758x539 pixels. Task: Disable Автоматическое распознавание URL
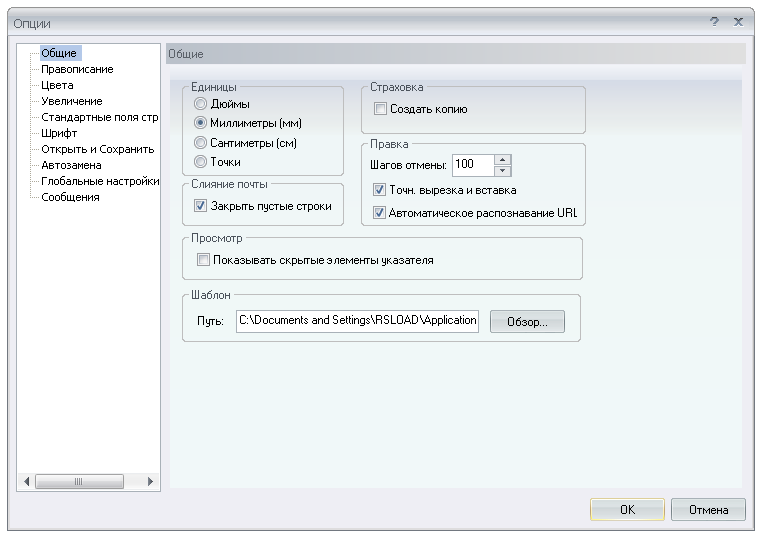click(380, 213)
